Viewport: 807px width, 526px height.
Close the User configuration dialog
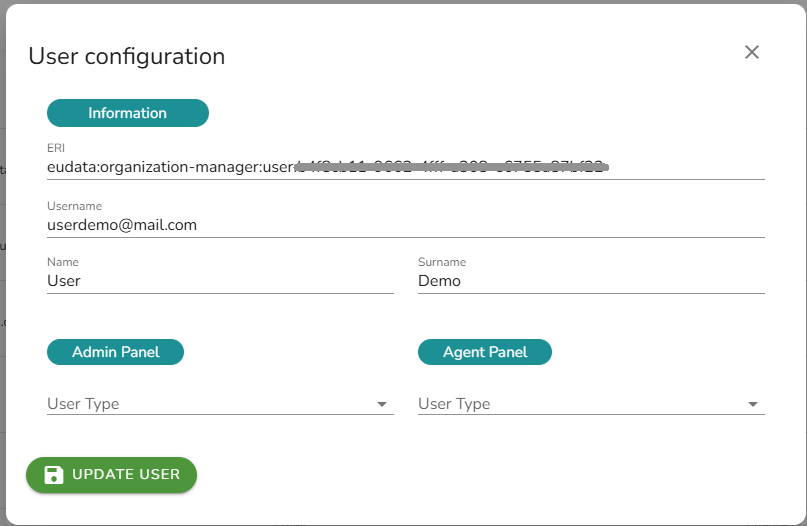751,52
